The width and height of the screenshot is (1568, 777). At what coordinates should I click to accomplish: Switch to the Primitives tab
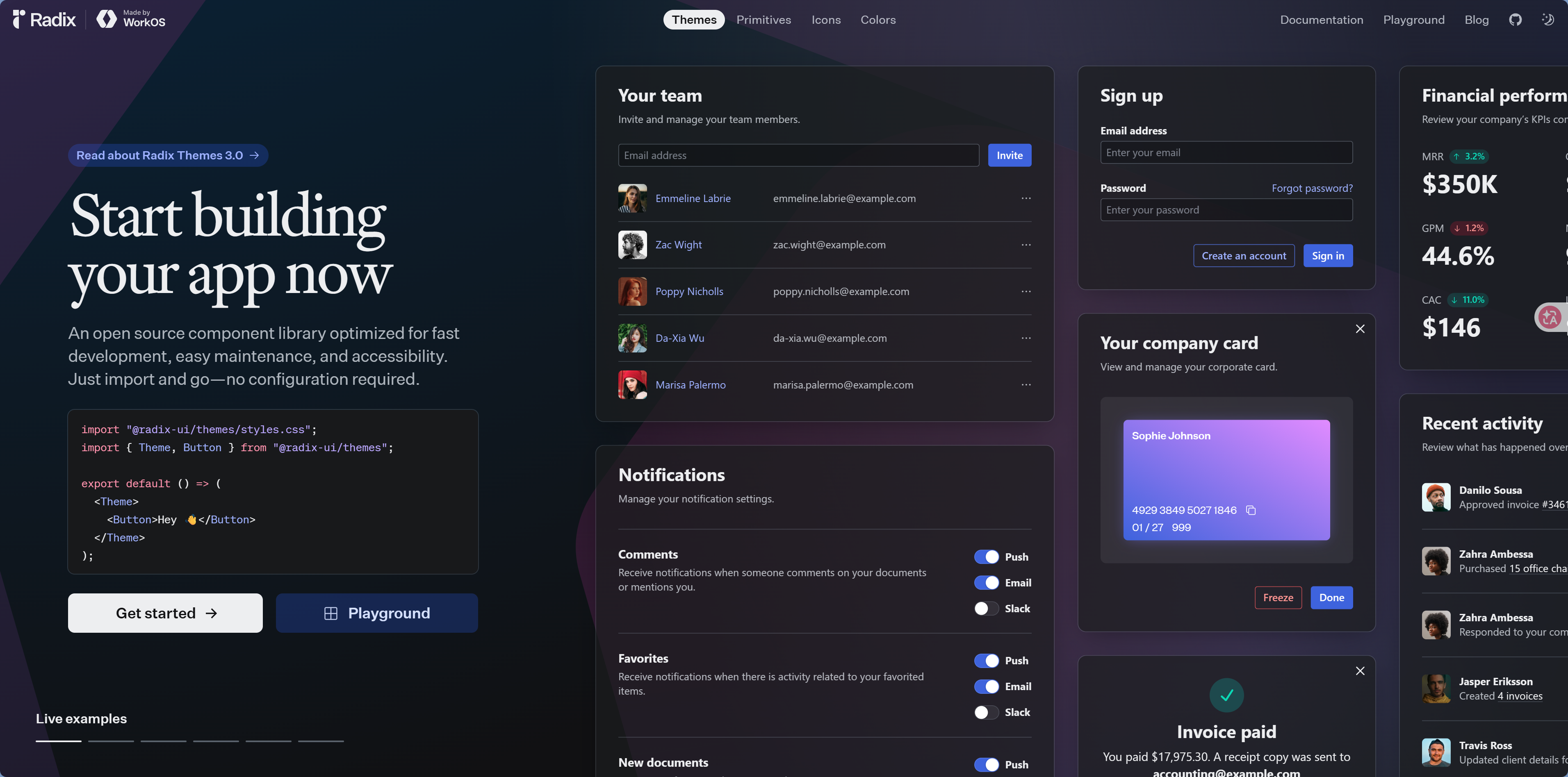[763, 20]
